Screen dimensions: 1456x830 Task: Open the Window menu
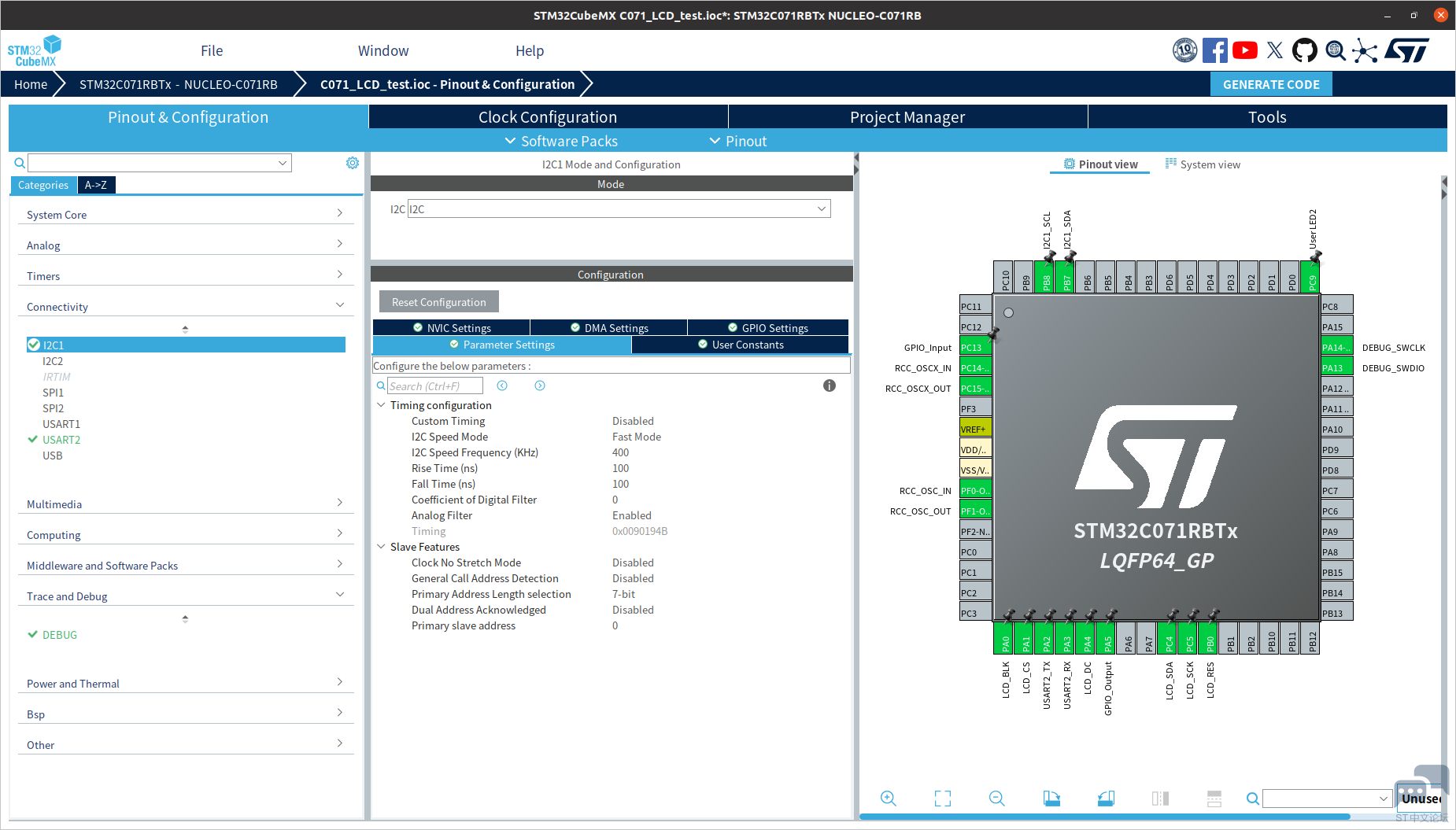click(x=383, y=50)
